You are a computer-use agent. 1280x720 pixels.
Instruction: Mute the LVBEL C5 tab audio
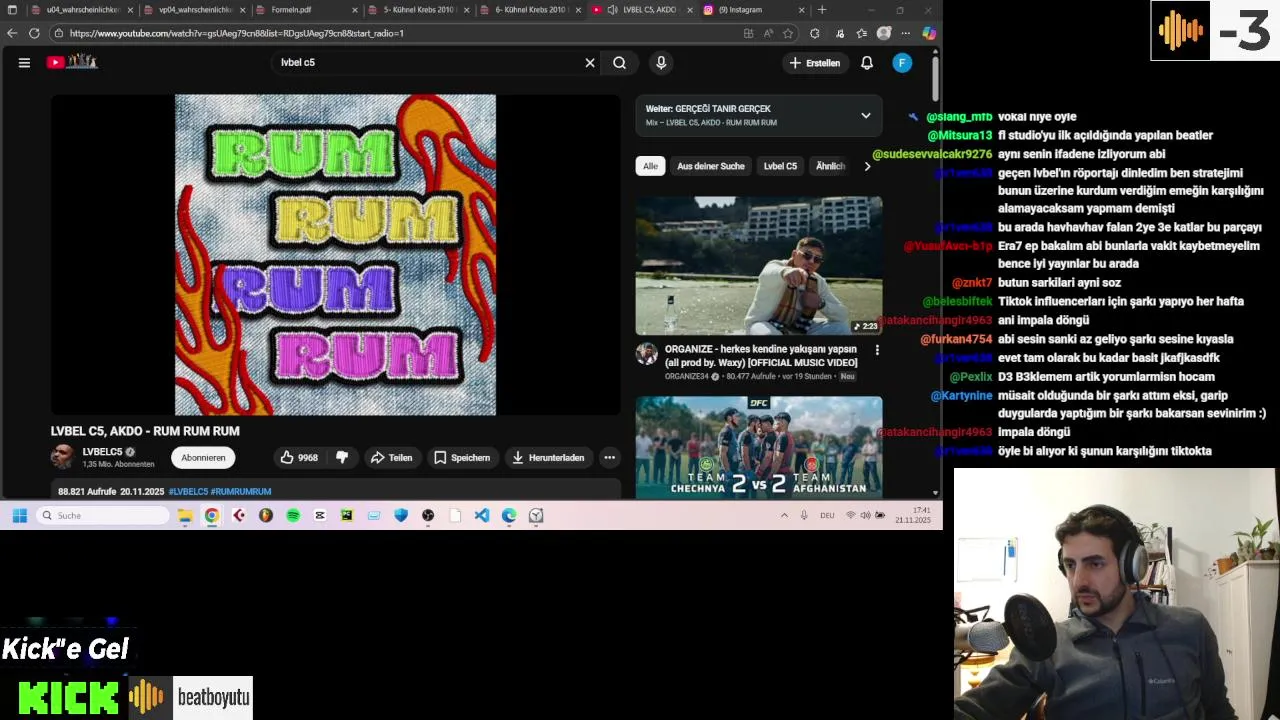[612, 10]
